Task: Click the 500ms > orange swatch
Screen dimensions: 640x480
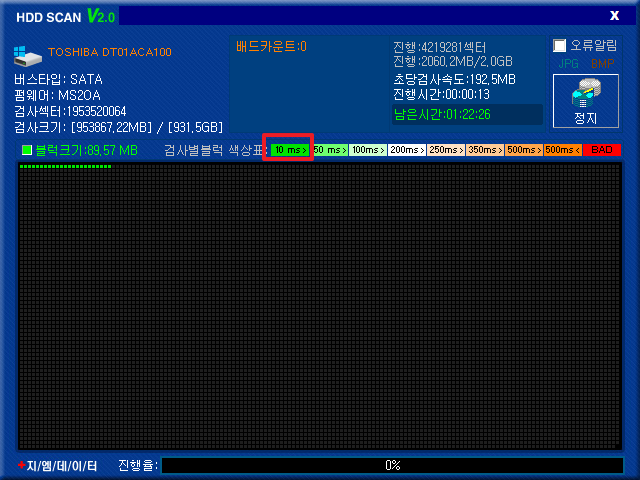Action: (x=524, y=150)
